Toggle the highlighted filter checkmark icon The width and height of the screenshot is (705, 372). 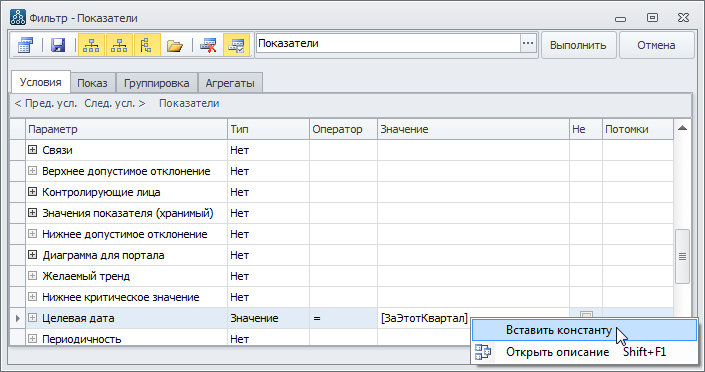point(236,45)
